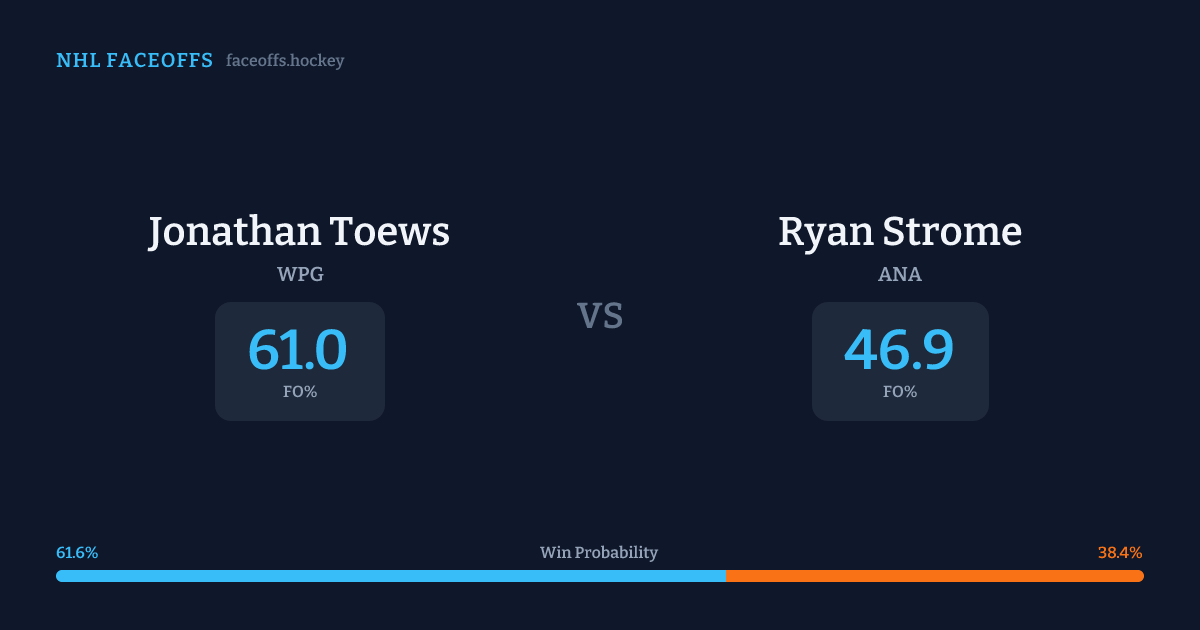1200x630 pixels.
Task: Click the orange segment of probability bar
Action: pyautogui.click(x=935, y=576)
